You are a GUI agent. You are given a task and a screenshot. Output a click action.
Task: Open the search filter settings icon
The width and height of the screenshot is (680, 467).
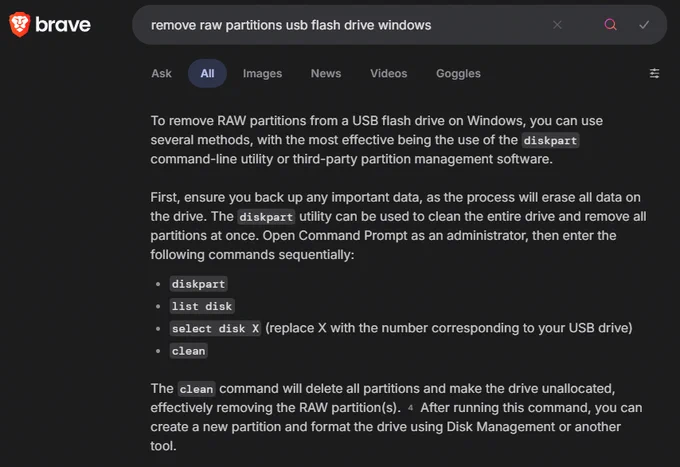654,73
